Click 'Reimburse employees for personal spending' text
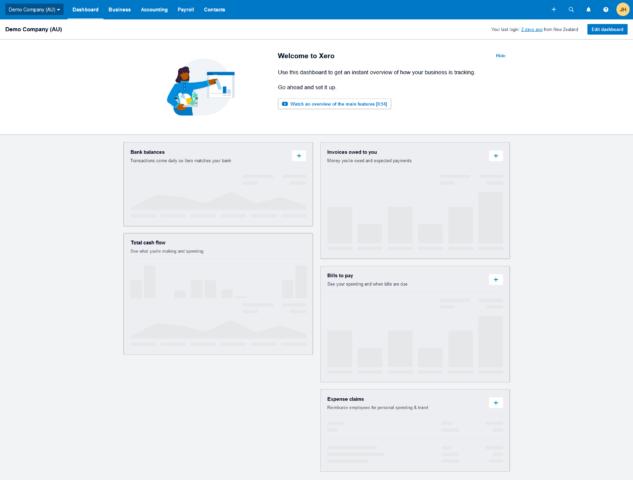The image size is (633, 480). pos(377,408)
